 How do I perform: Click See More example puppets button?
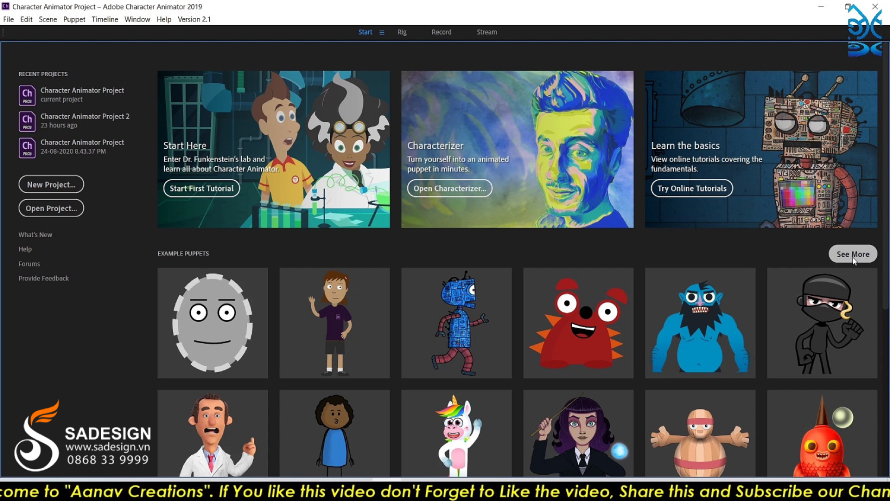tap(853, 254)
